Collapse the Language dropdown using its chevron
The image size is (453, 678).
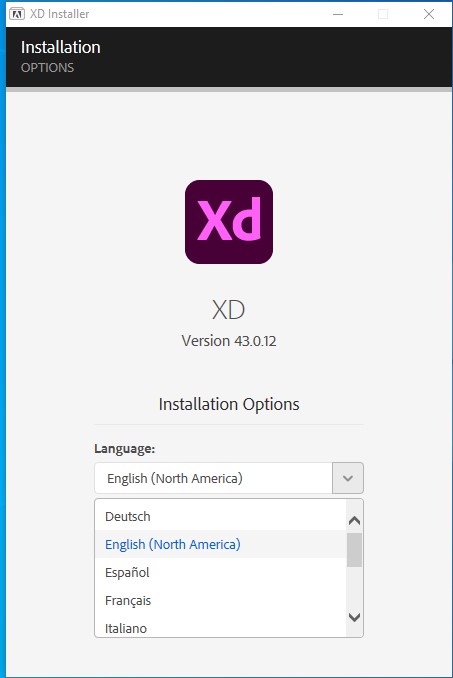click(x=348, y=478)
